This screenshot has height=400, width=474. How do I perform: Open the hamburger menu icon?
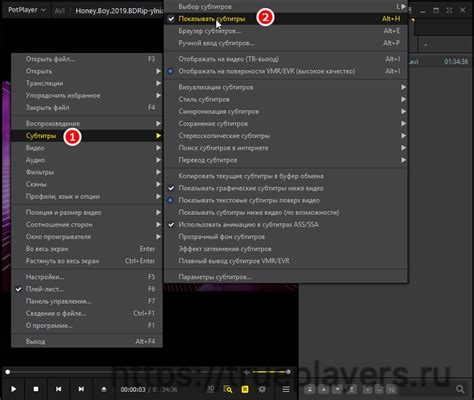pos(286,389)
